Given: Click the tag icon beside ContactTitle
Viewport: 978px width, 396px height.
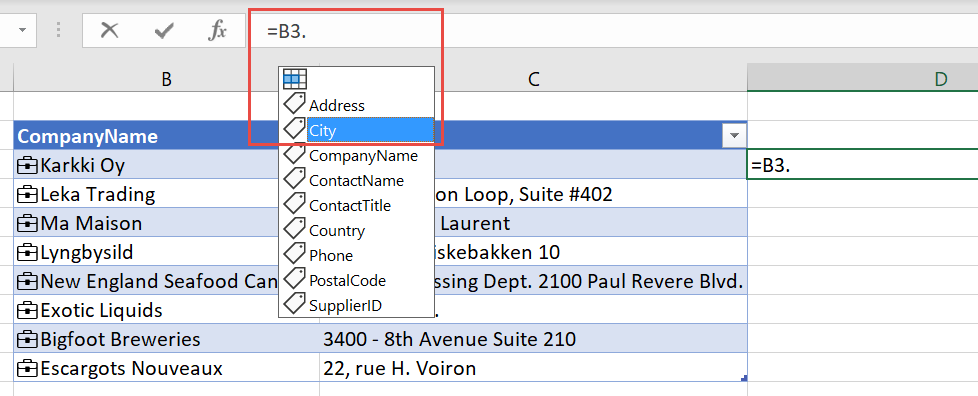Looking at the screenshot, I should [294, 203].
